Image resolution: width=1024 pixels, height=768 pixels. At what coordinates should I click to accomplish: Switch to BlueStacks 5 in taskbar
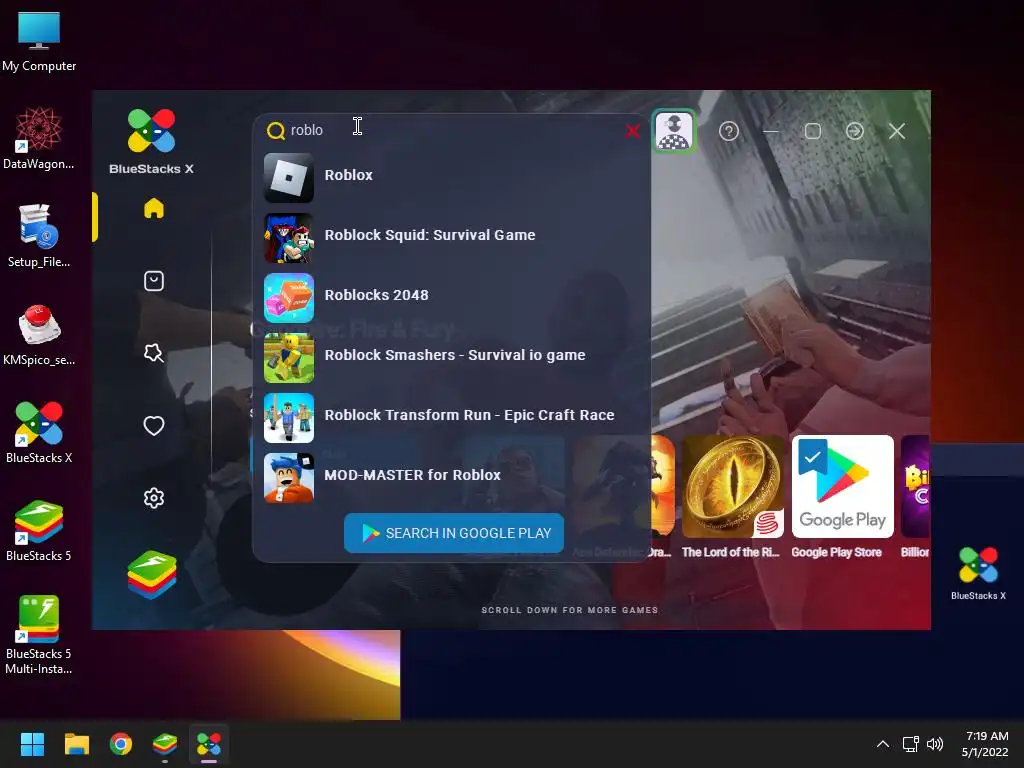[165, 744]
